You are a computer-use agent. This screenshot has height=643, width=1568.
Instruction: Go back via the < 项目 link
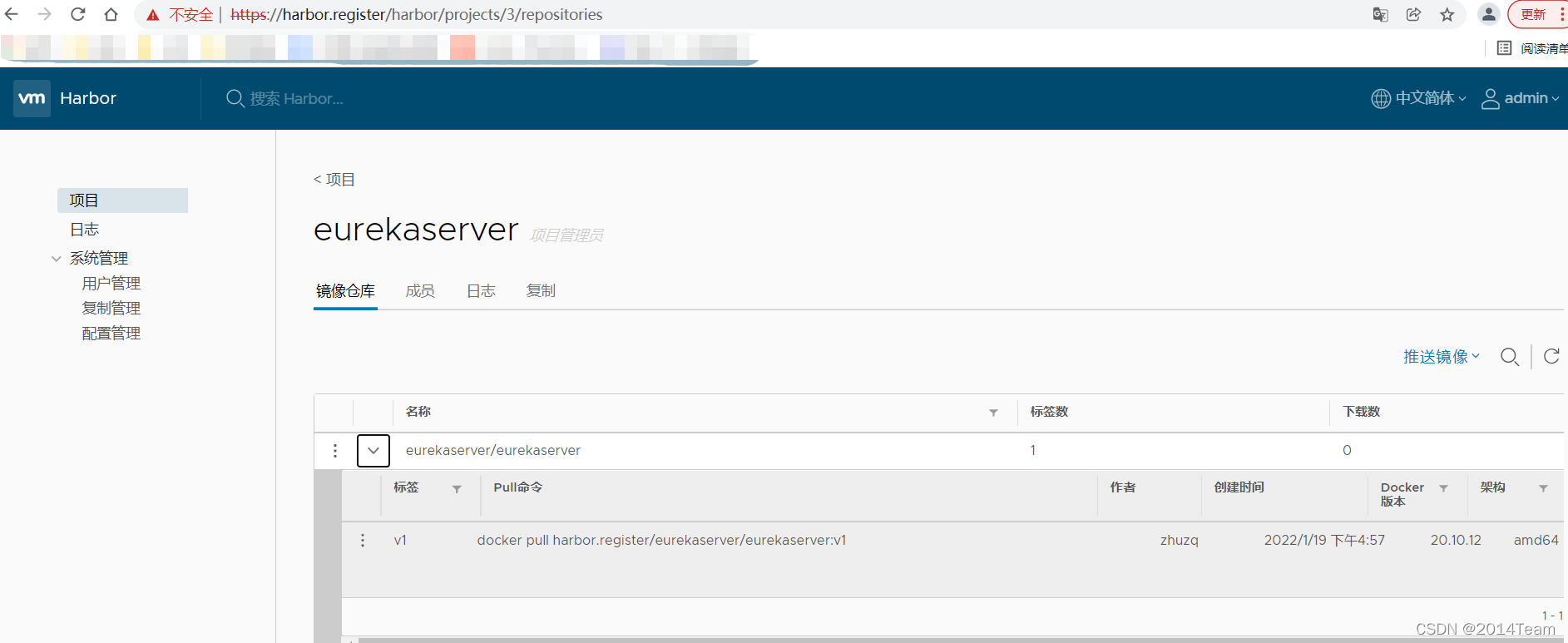(334, 180)
